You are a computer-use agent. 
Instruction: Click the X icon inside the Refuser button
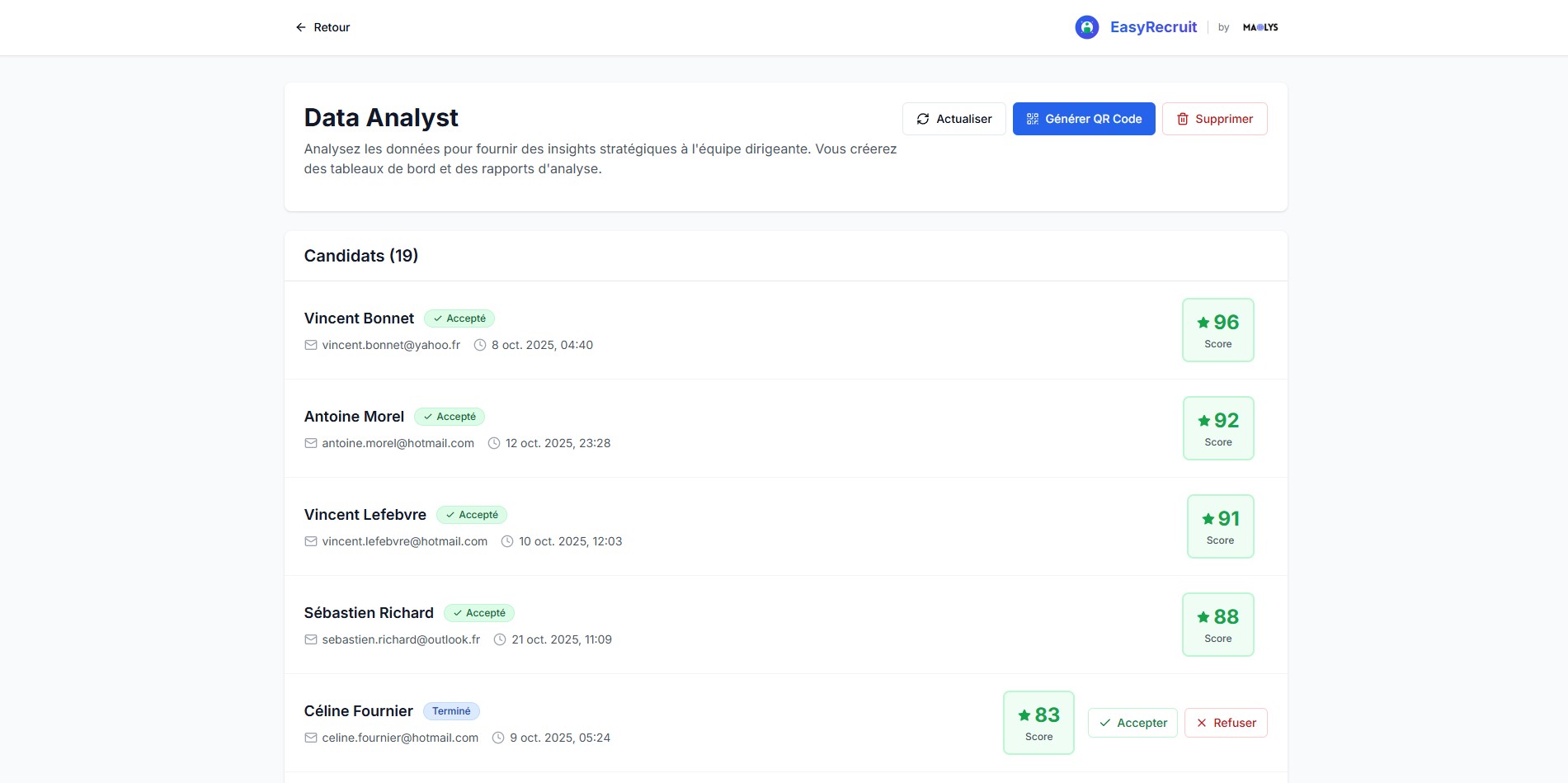point(1202,722)
